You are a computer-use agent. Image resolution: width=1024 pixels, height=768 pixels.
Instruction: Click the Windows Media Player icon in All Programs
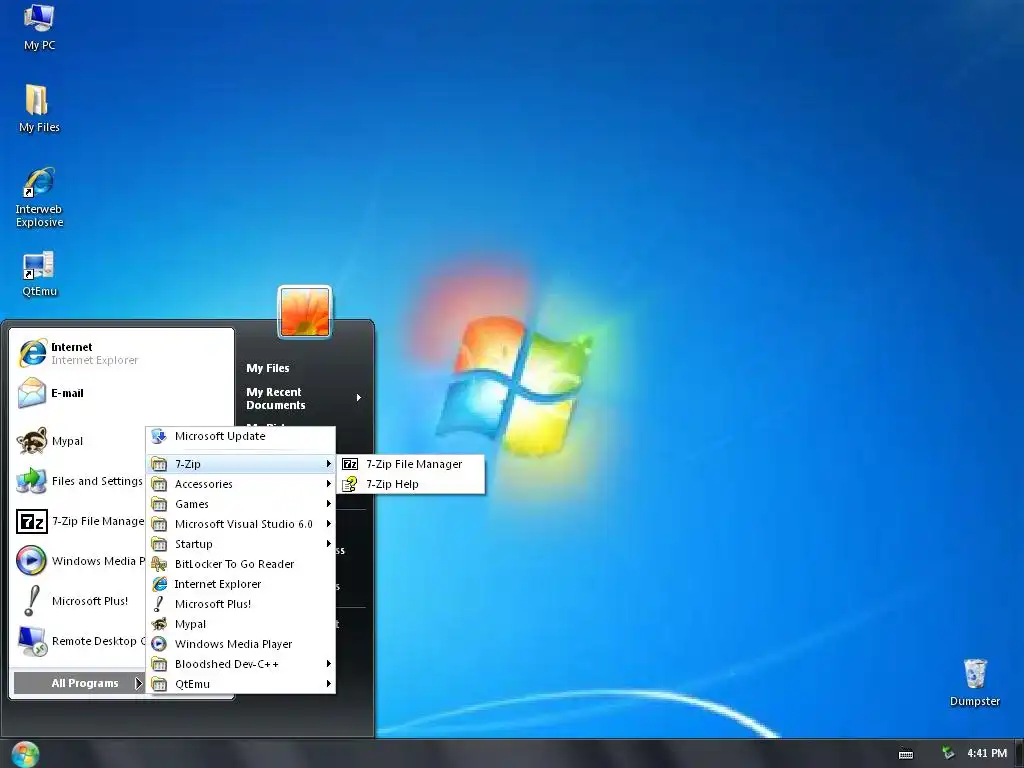click(159, 644)
